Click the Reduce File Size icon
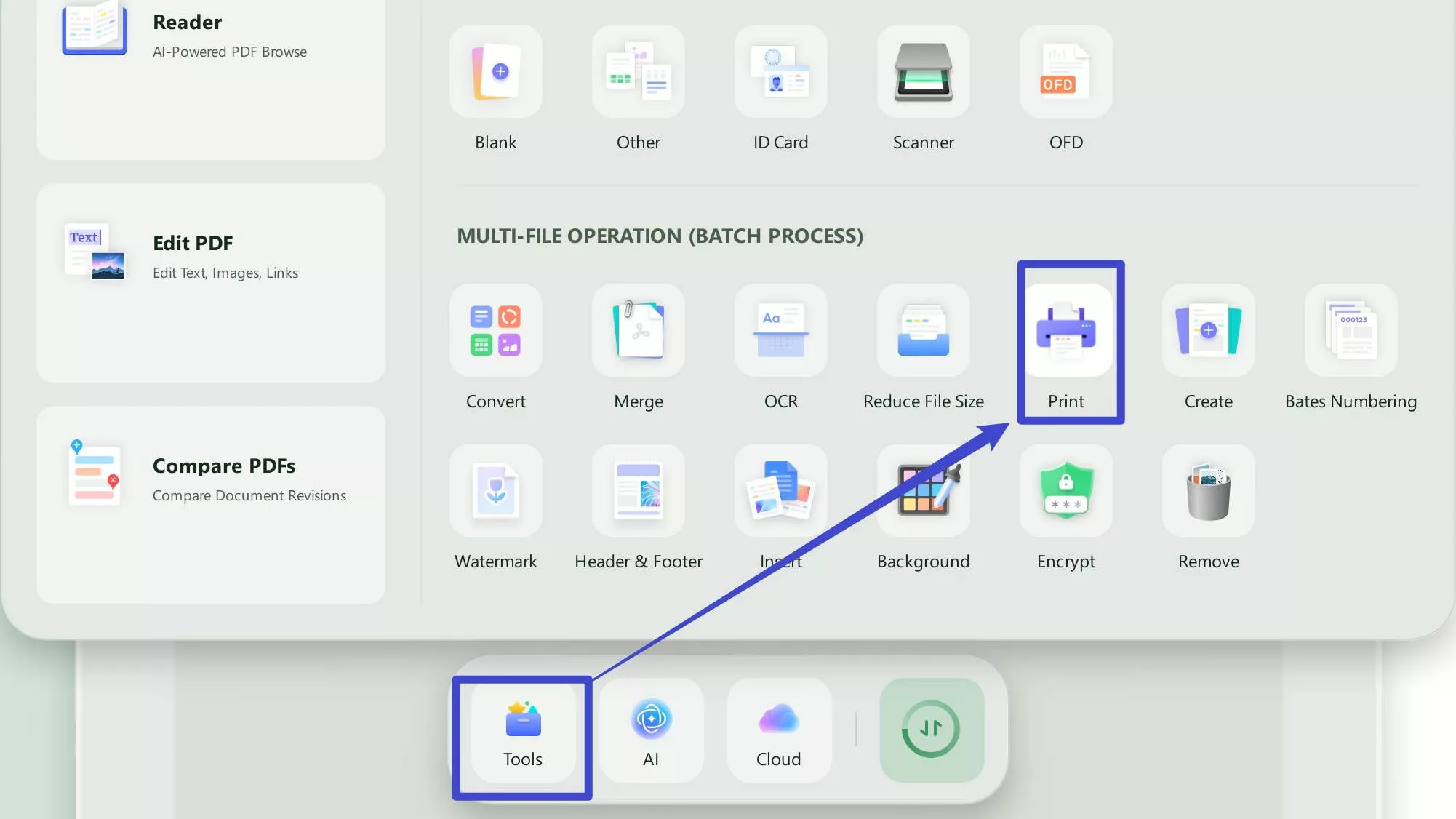The image size is (1456, 819). (923, 331)
